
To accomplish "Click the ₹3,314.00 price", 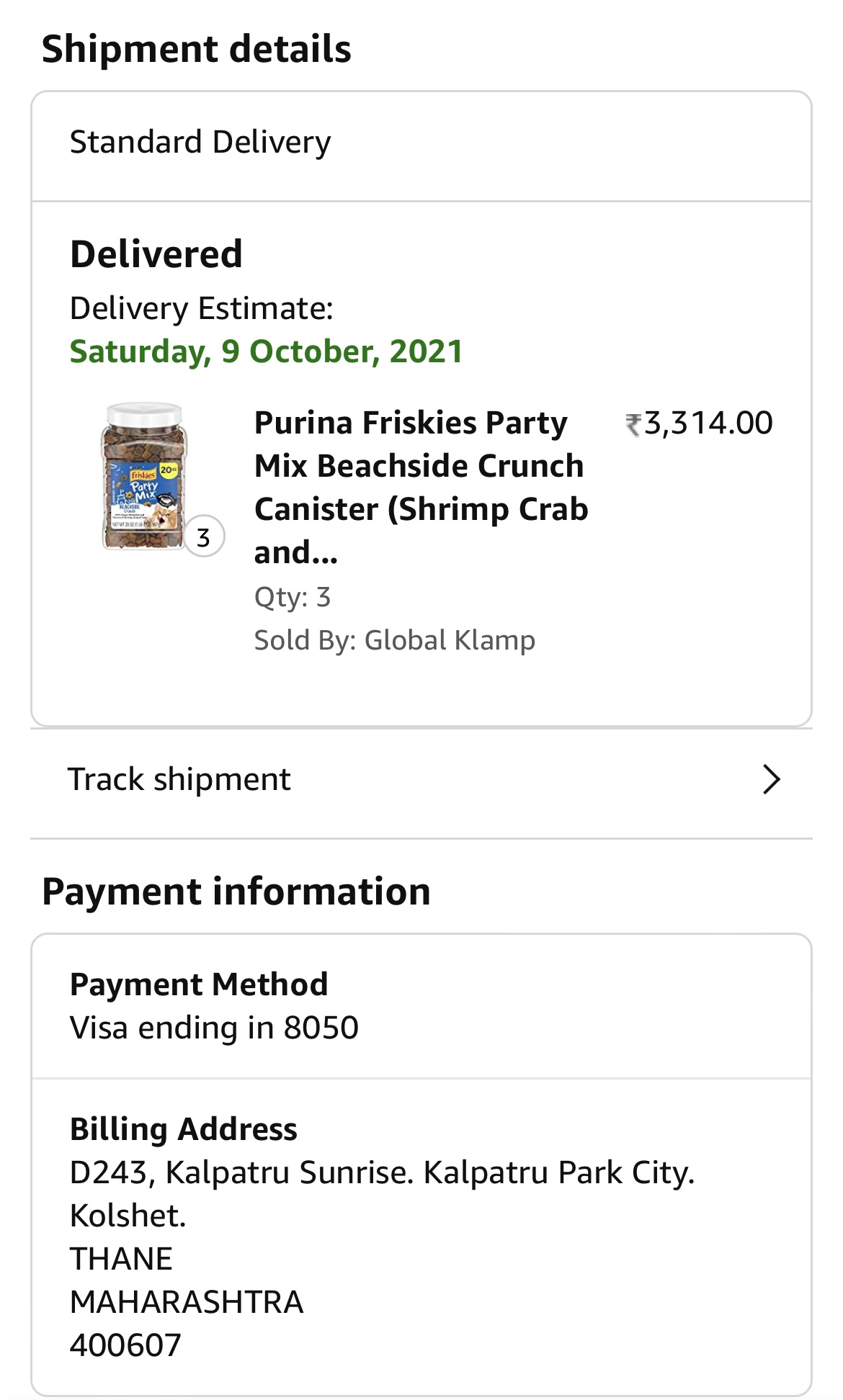I will click(699, 423).
